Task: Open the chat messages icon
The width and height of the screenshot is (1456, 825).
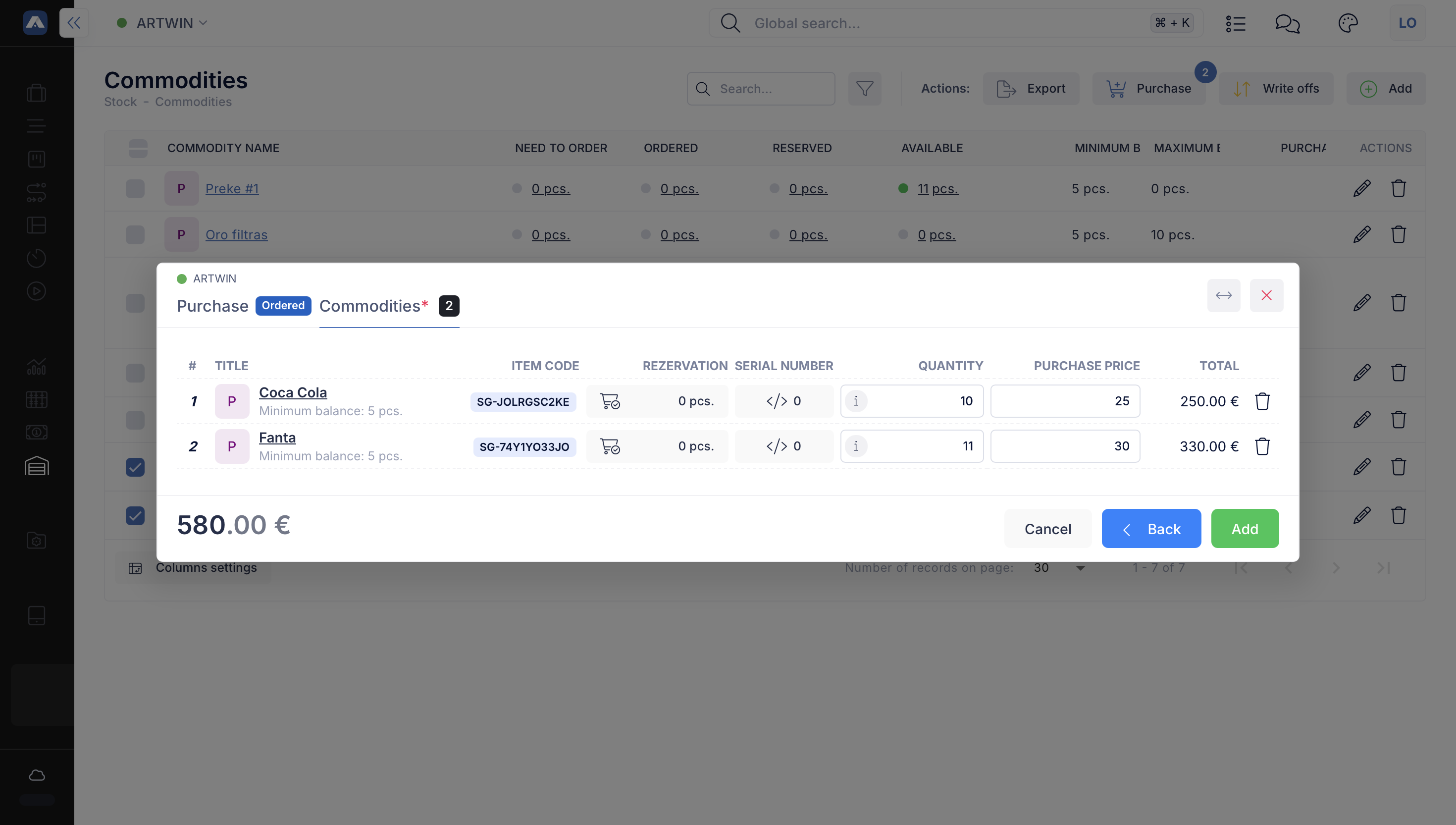Action: click(x=1287, y=23)
